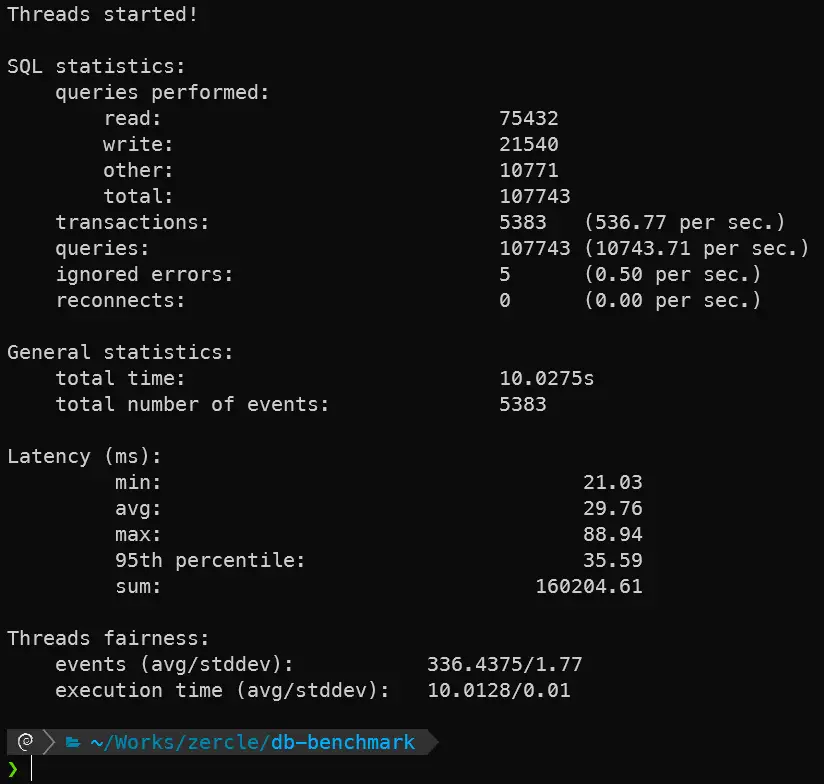Click the "reconnects:" label
Viewport: 824px width, 784px height.
coord(120,301)
